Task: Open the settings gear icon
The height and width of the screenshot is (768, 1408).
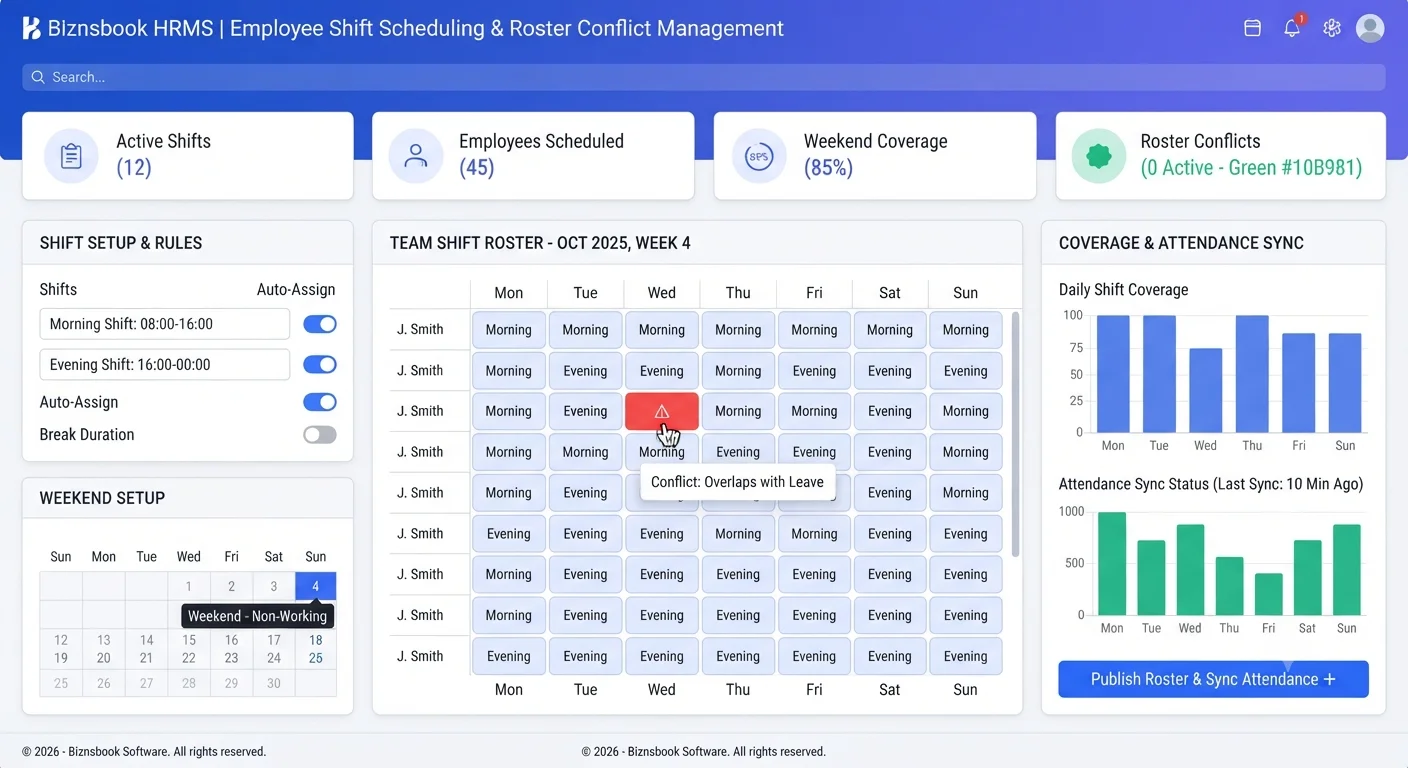Action: click(1331, 28)
